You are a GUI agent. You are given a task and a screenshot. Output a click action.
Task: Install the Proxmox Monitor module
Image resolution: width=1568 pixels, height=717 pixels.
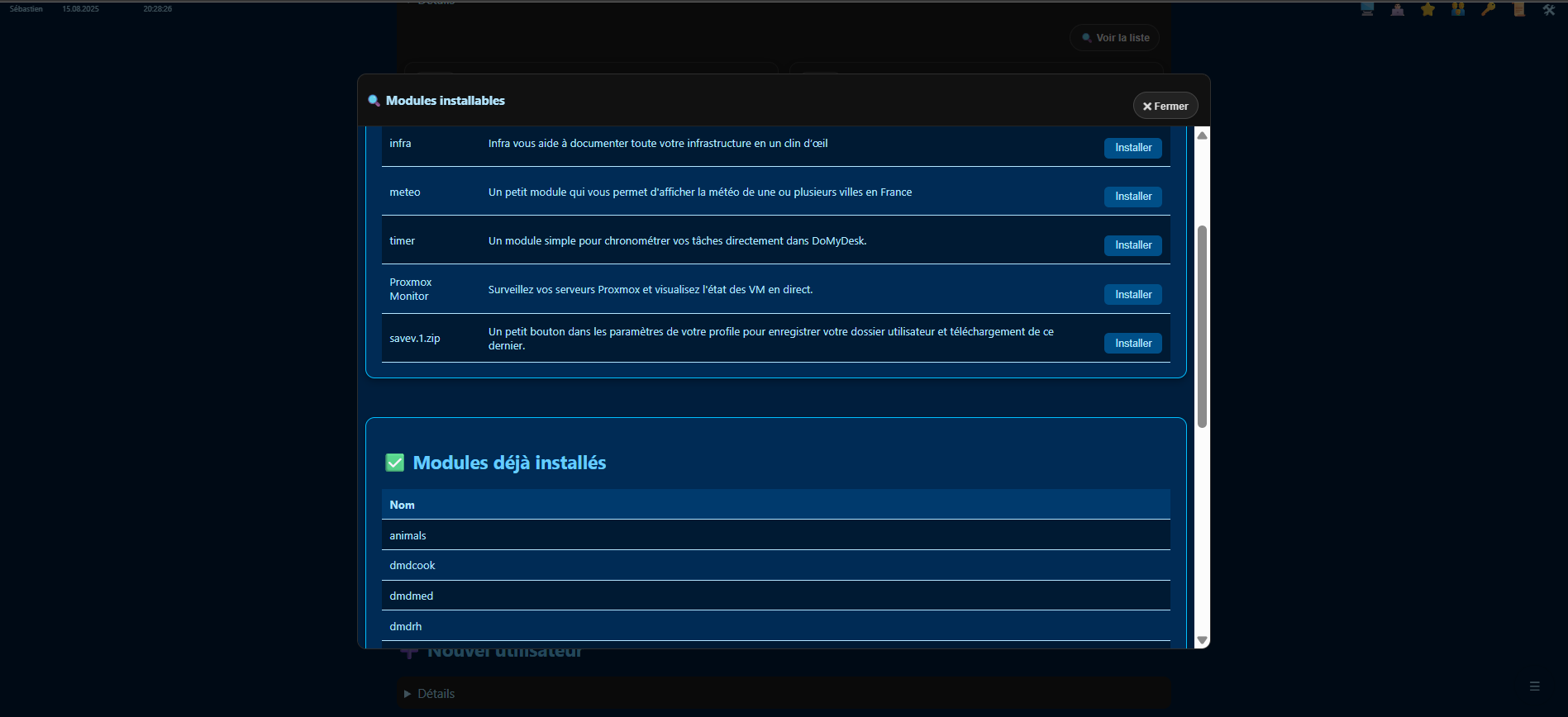pos(1132,295)
